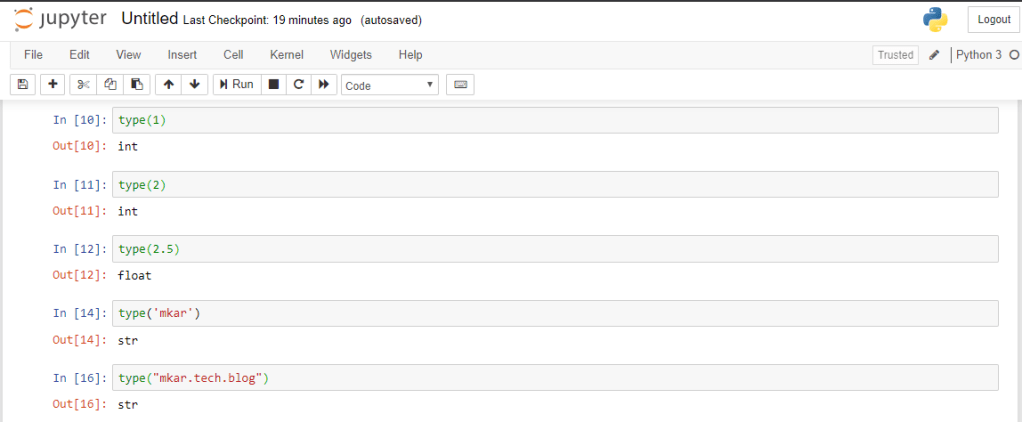Open the Kernel menu
Image resolution: width=1022 pixels, height=422 pixels.
point(287,54)
